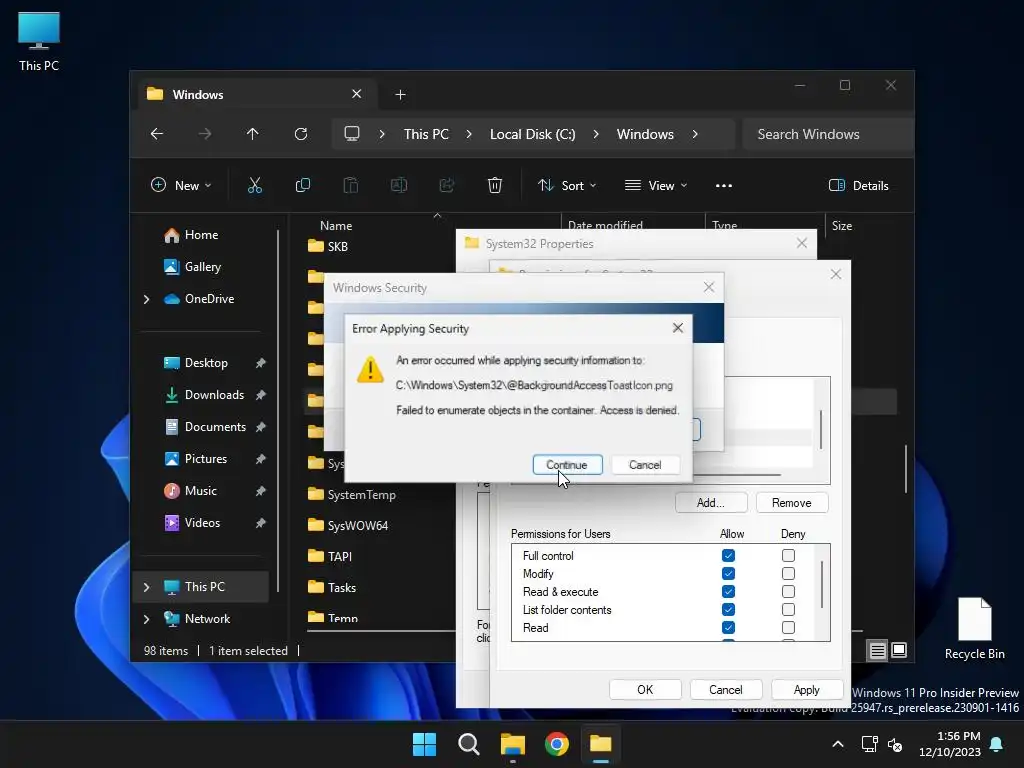Viewport: 1024px width, 768px height.
Task: Open the View dropdown menu
Action: pyautogui.click(x=656, y=185)
